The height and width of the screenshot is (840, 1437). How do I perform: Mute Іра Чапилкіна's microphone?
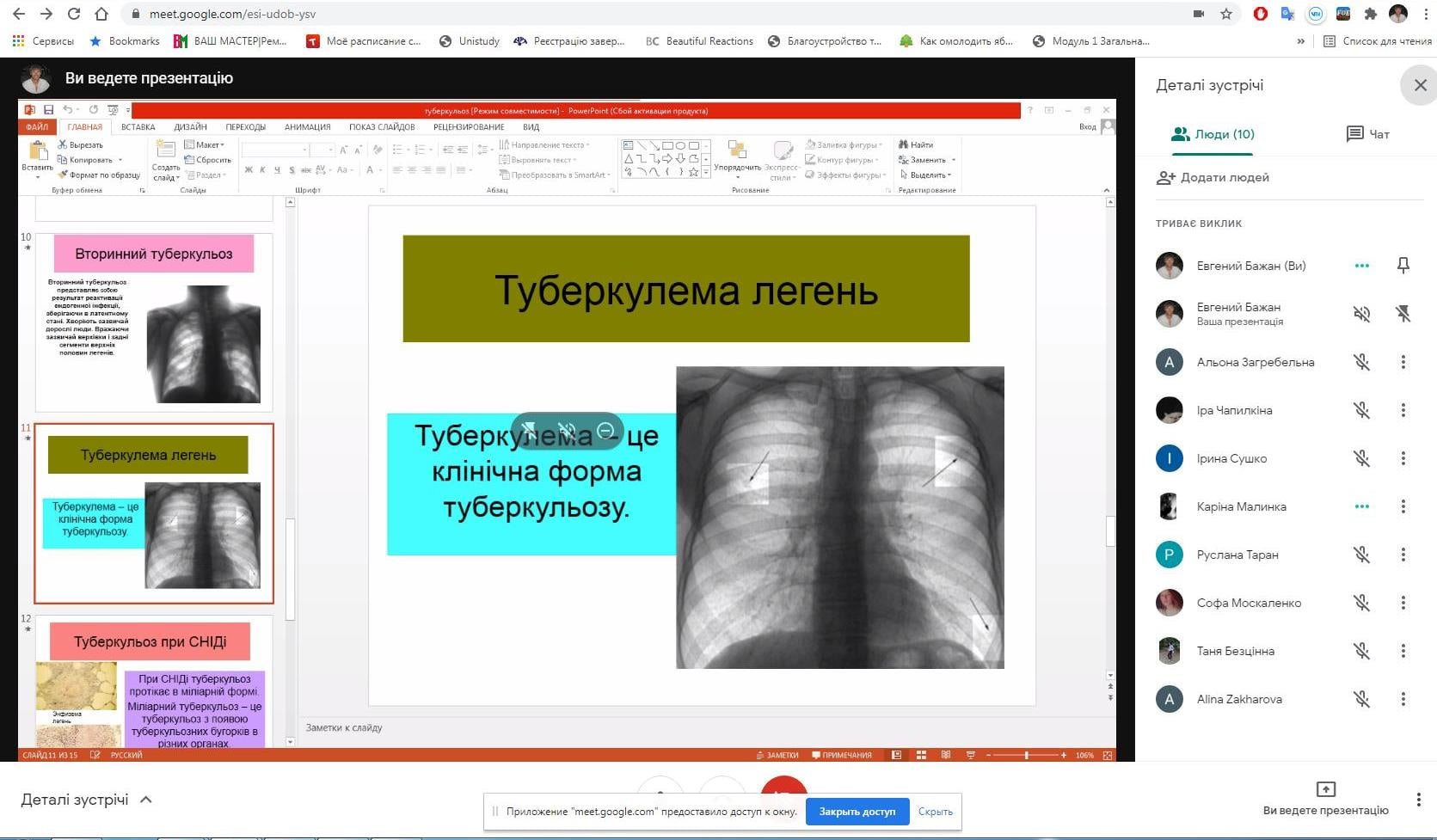(x=1361, y=410)
